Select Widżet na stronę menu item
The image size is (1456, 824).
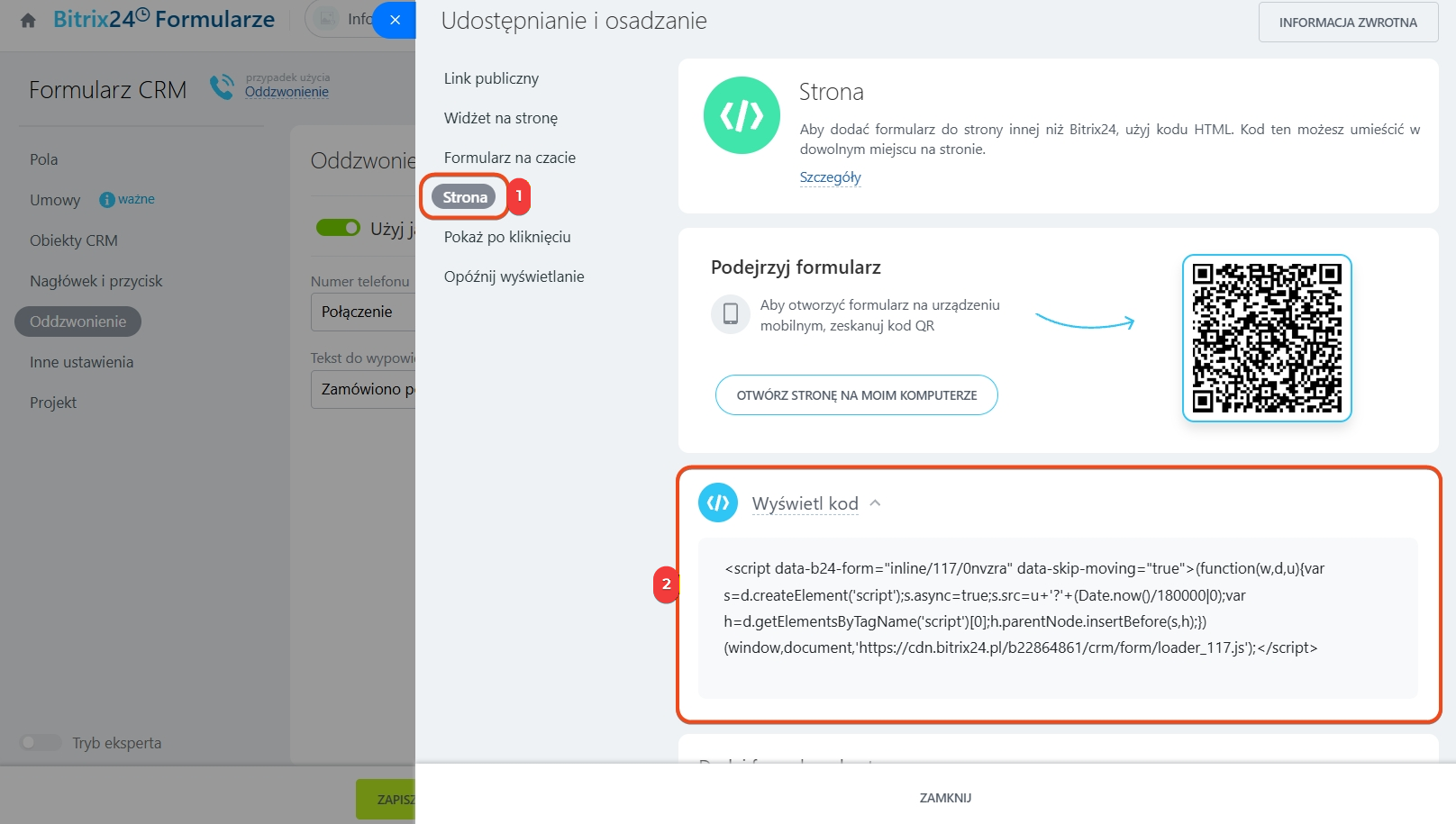(x=500, y=118)
